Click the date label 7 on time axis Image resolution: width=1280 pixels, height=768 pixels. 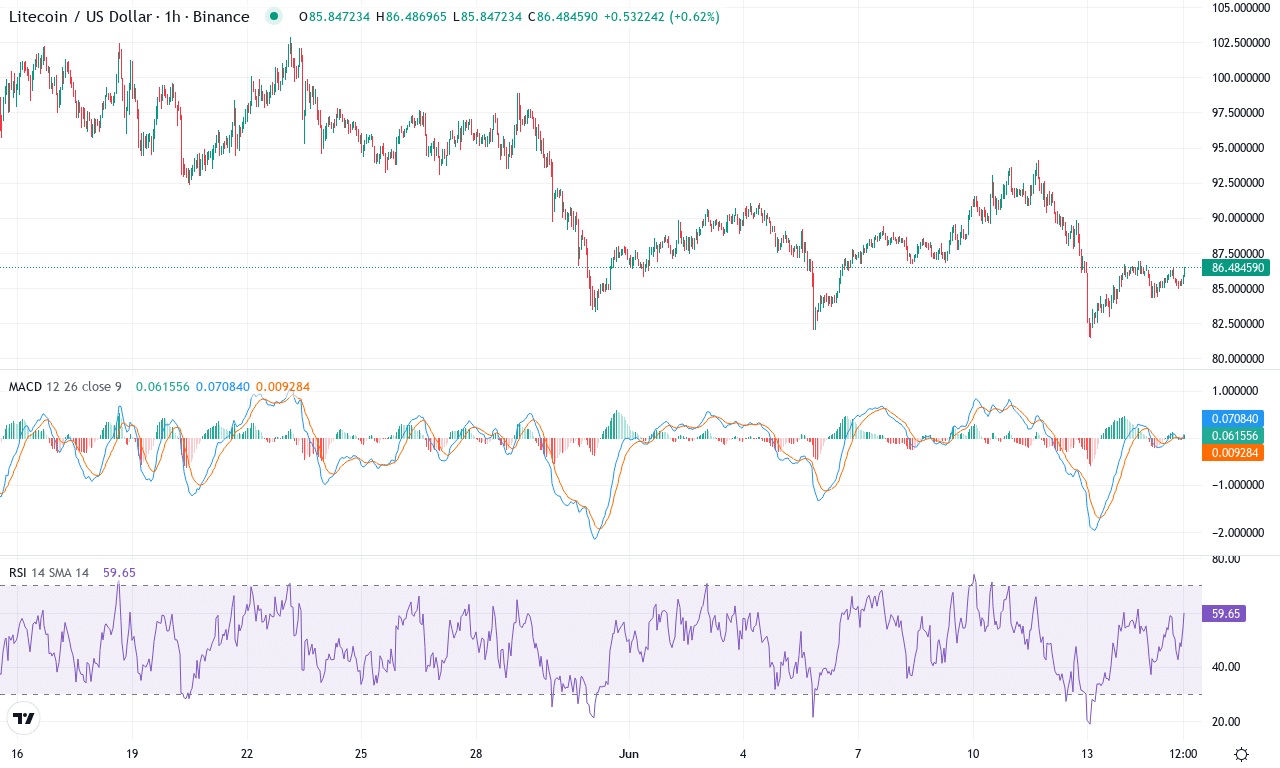pos(858,753)
